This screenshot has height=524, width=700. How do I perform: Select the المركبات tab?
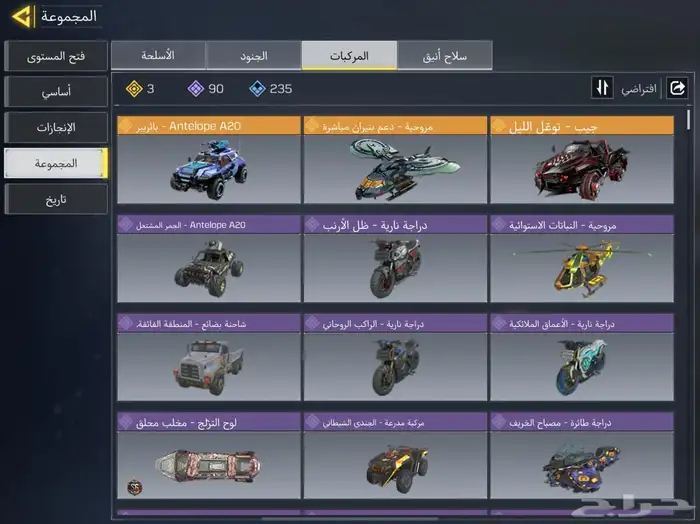point(349,55)
